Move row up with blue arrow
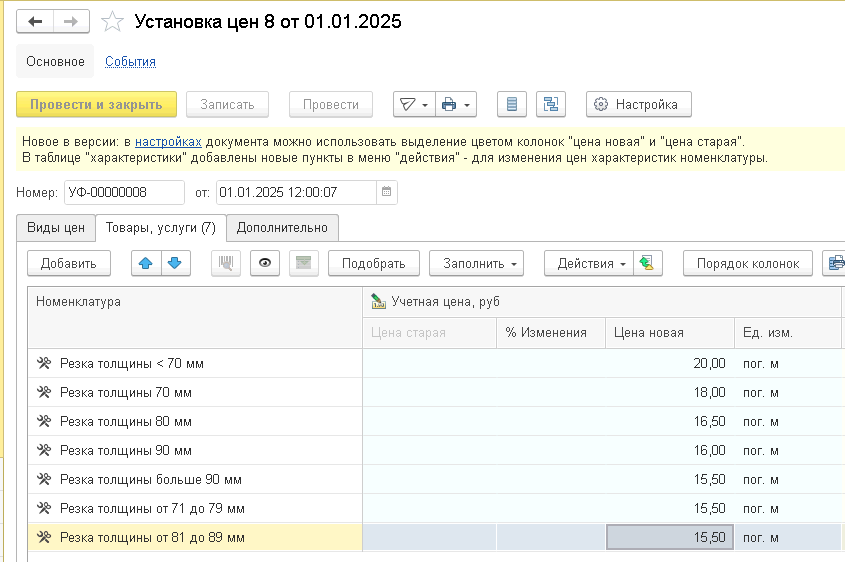The width and height of the screenshot is (845, 562). [x=146, y=263]
